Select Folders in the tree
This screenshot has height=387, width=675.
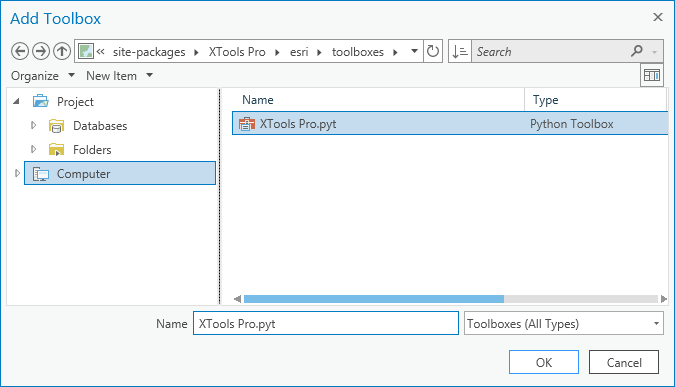tap(92, 150)
